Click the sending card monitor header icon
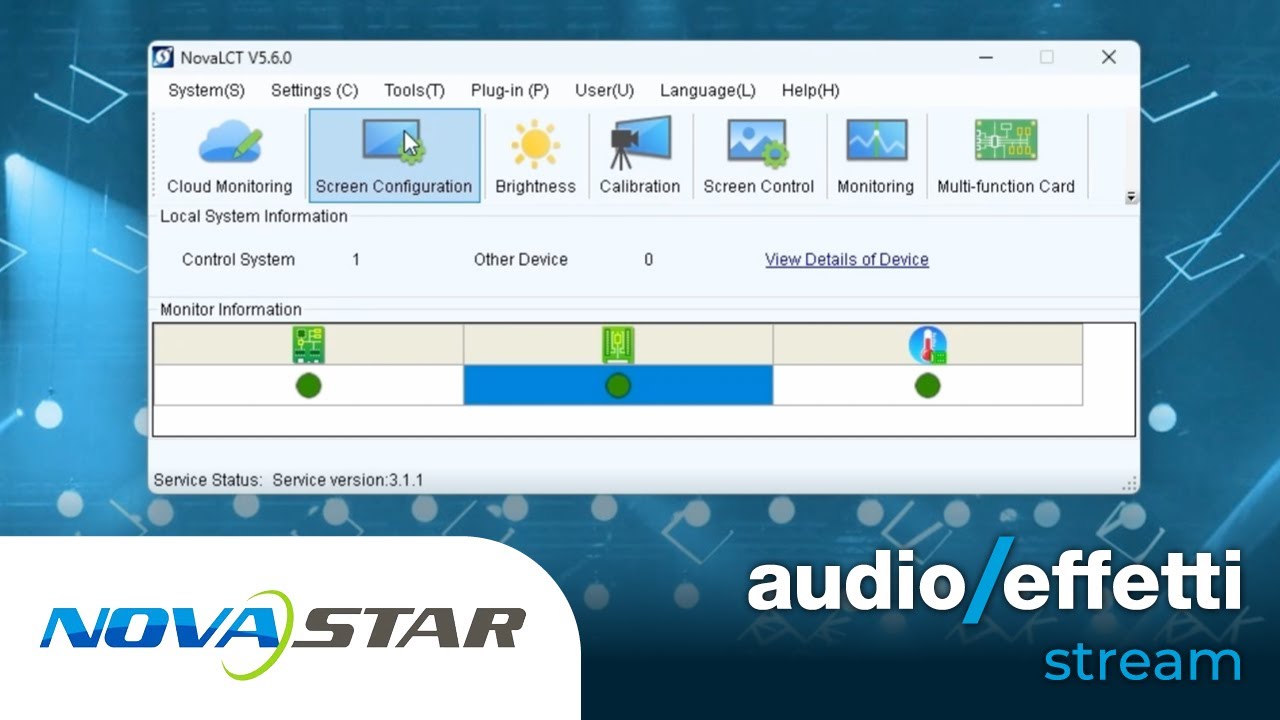This screenshot has height=720, width=1280. coord(308,345)
